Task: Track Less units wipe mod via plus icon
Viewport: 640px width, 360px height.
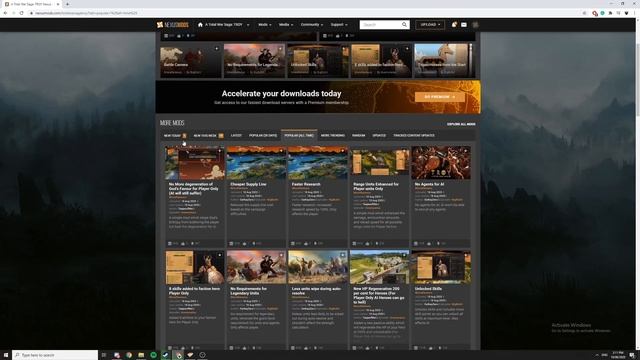Action: [x=342, y=255]
